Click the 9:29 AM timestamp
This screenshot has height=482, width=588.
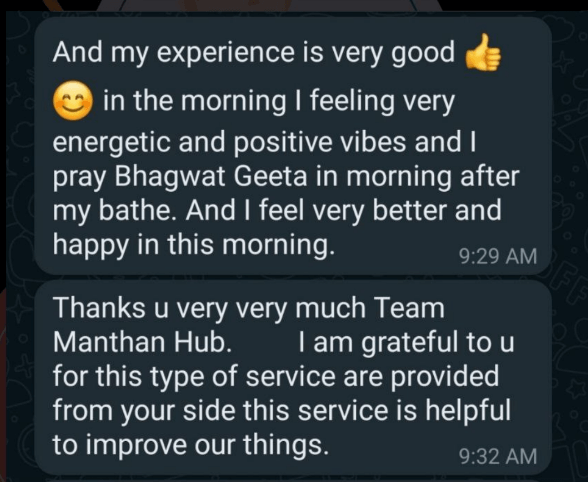498,257
